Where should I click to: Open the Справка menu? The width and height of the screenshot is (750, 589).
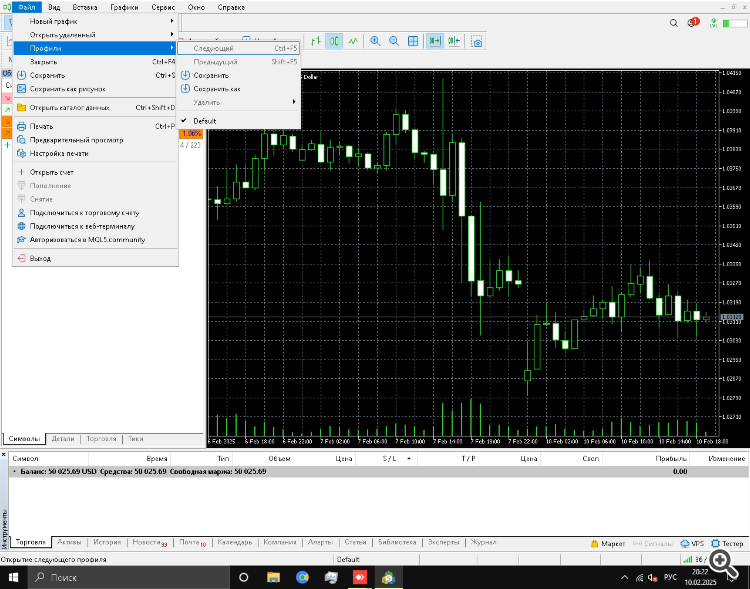231,7
